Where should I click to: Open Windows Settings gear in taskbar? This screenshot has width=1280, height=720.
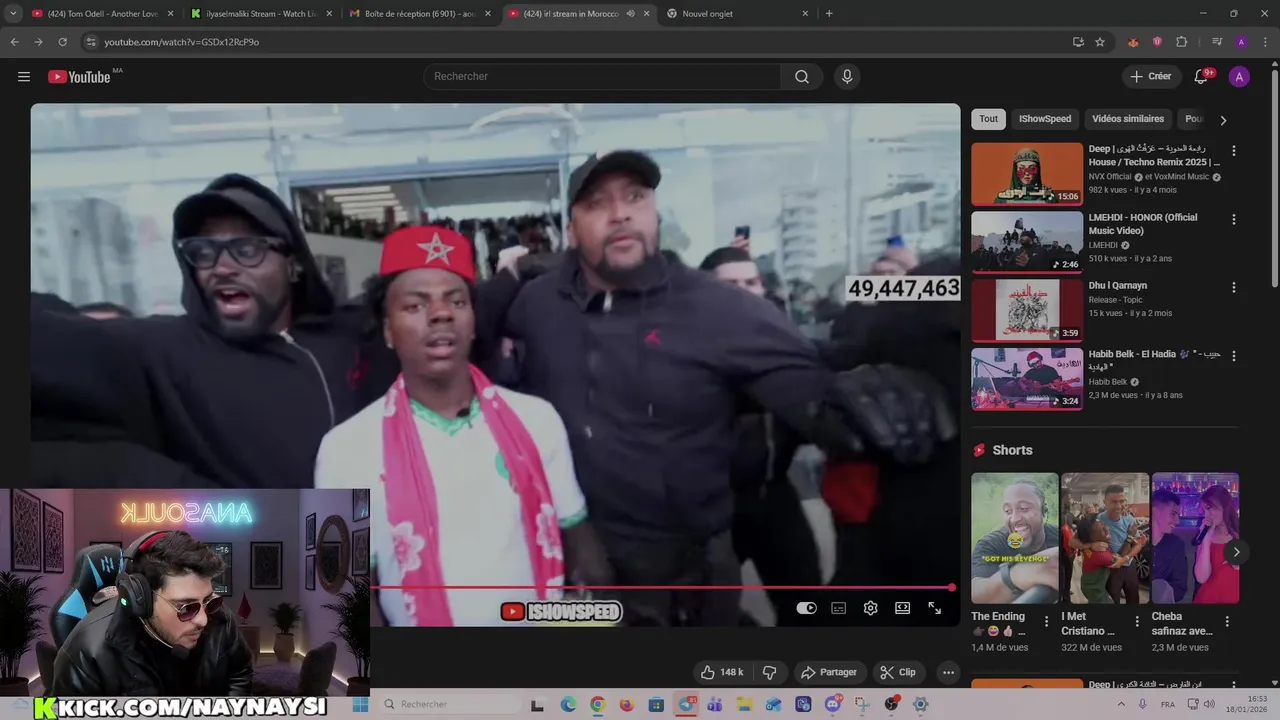tap(921, 704)
